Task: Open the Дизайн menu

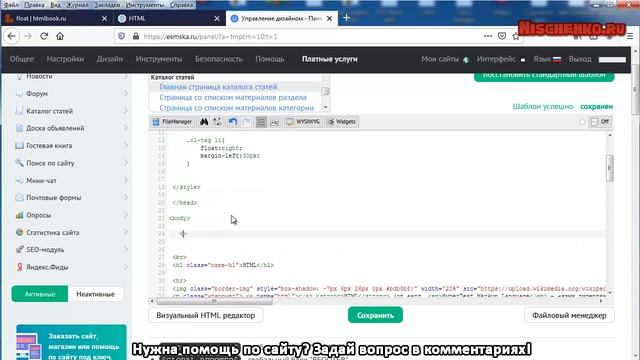Action: 110,59
